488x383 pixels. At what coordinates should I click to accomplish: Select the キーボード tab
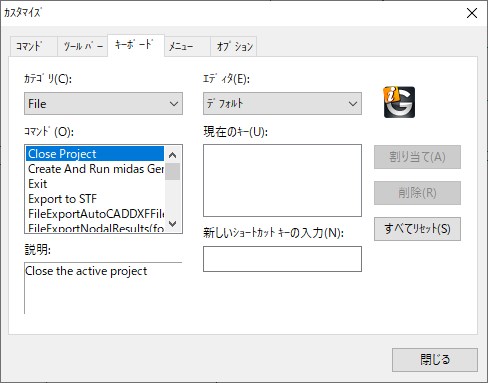click(136, 45)
